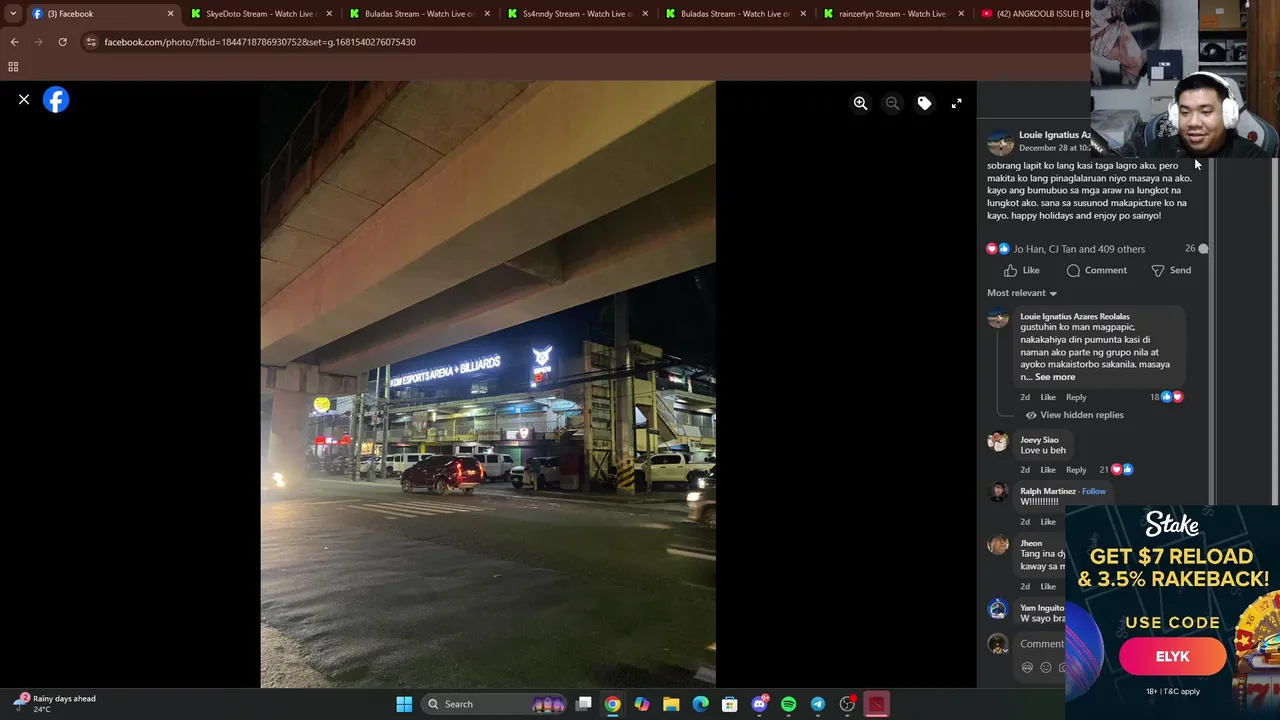Close the SkyeDoto Stream tab
Screen dimensions: 1280x720
coord(328,14)
